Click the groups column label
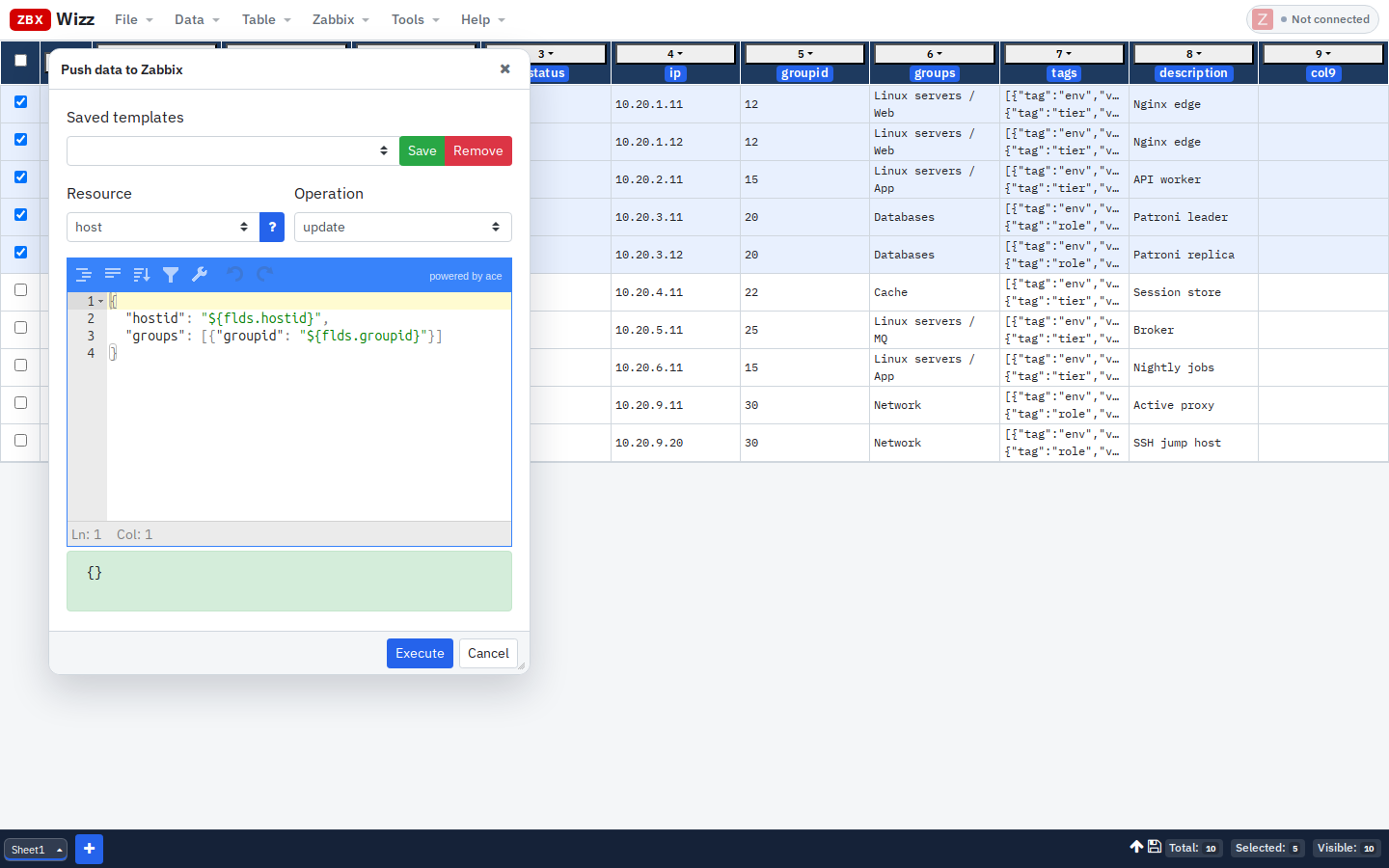 pyautogui.click(x=935, y=73)
